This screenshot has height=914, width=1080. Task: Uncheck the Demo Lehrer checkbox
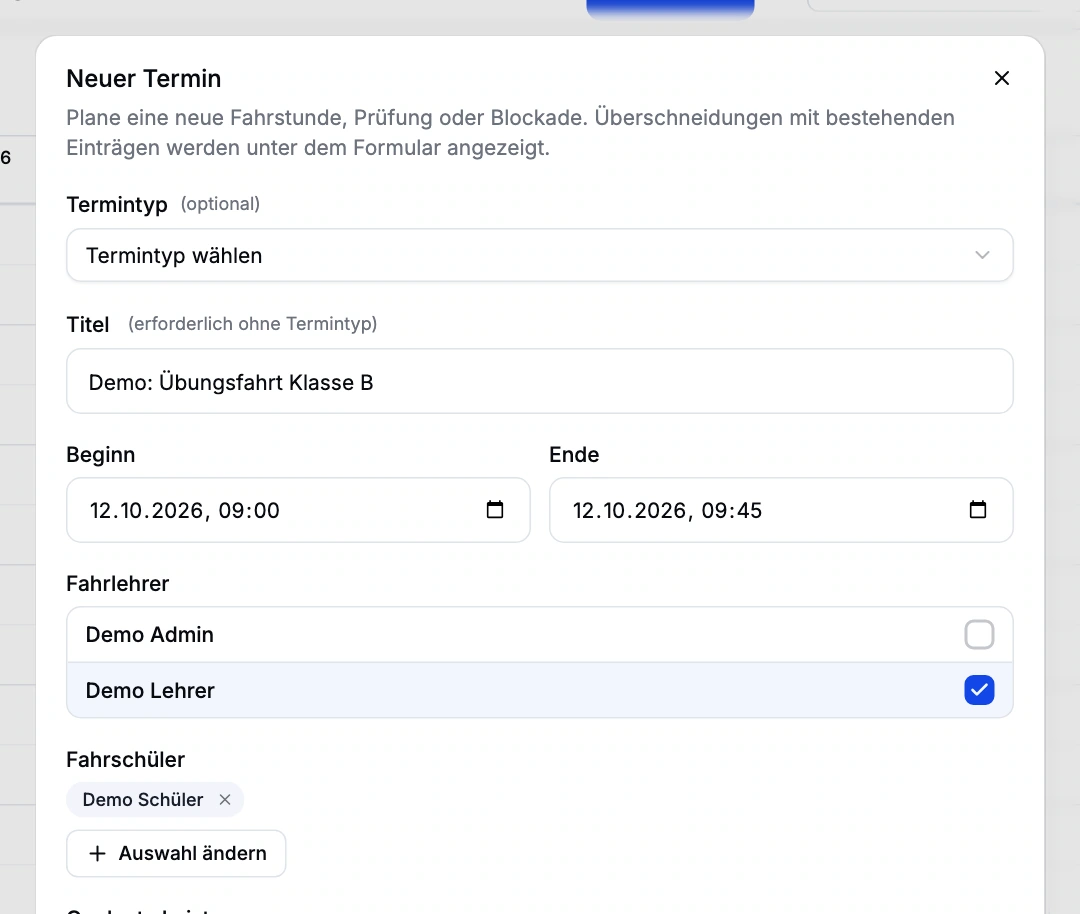coord(979,690)
